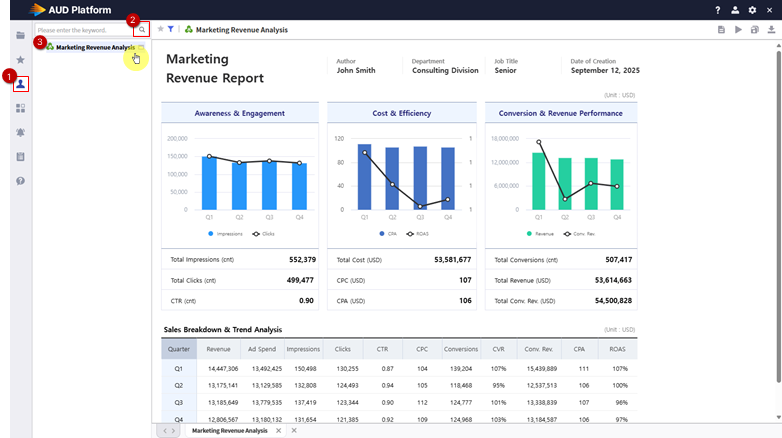Open the folder icon in left sidebar
Image resolution: width=782 pixels, height=438 pixels.
tap(20, 35)
